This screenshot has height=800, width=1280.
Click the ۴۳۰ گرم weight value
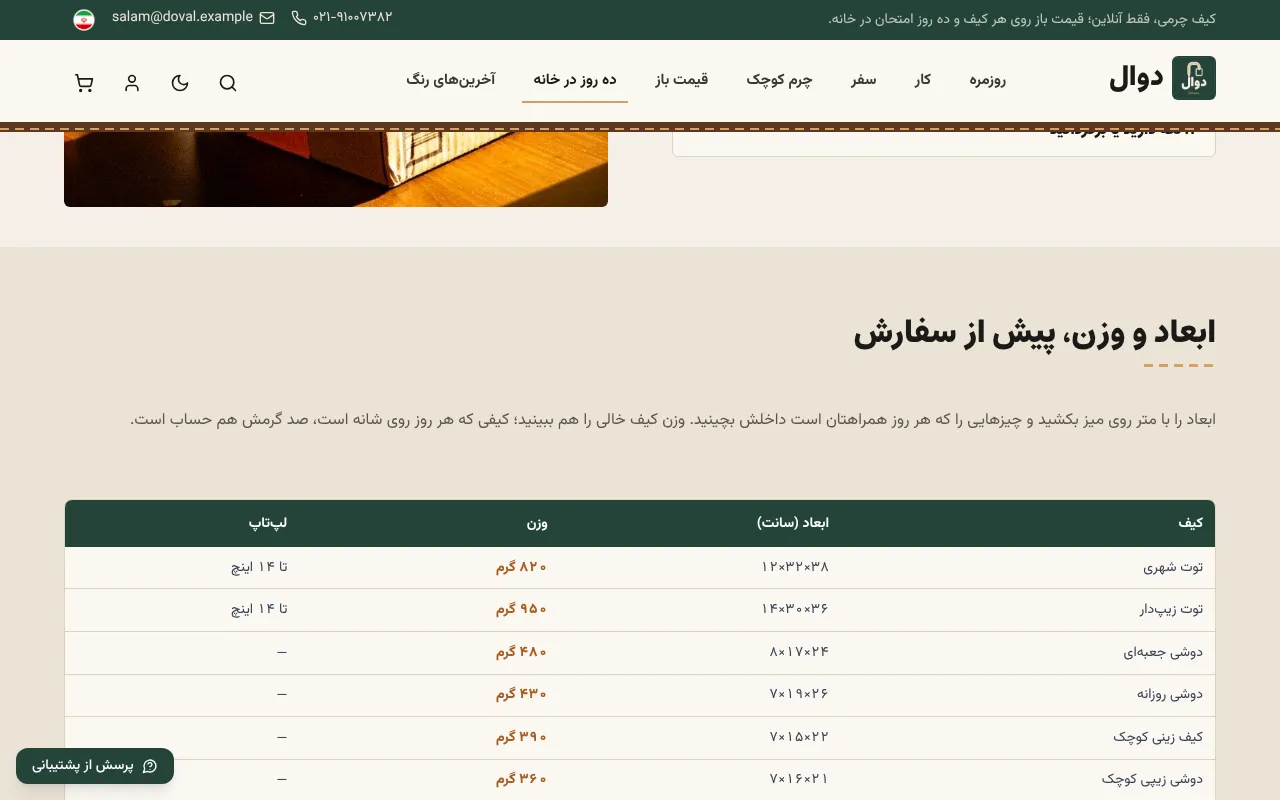coord(522,694)
